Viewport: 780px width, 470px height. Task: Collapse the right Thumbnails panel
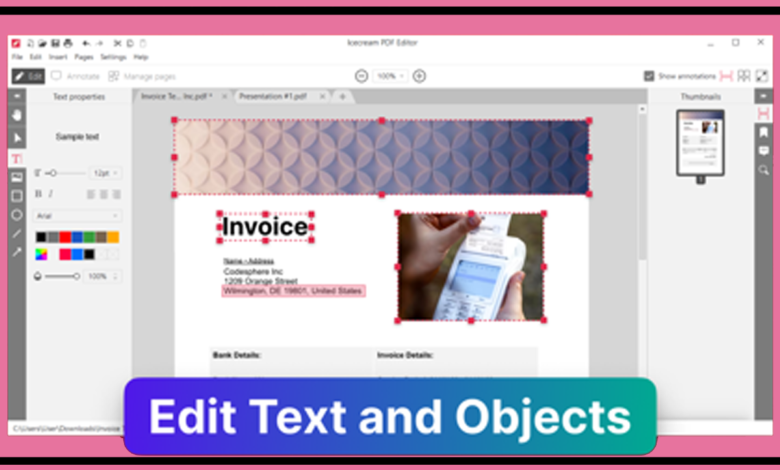click(764, 95)
